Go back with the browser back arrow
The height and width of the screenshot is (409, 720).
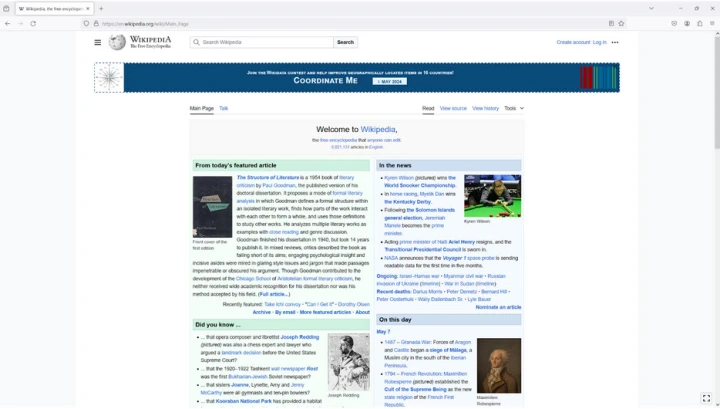coord(7,23)
